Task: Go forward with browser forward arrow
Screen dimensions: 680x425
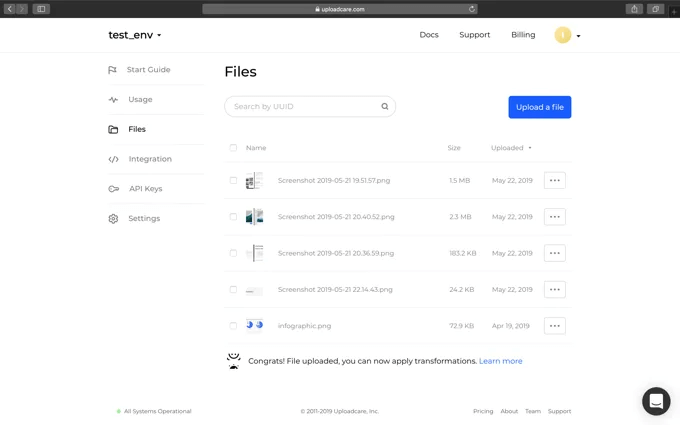Action: pos(22,9)
